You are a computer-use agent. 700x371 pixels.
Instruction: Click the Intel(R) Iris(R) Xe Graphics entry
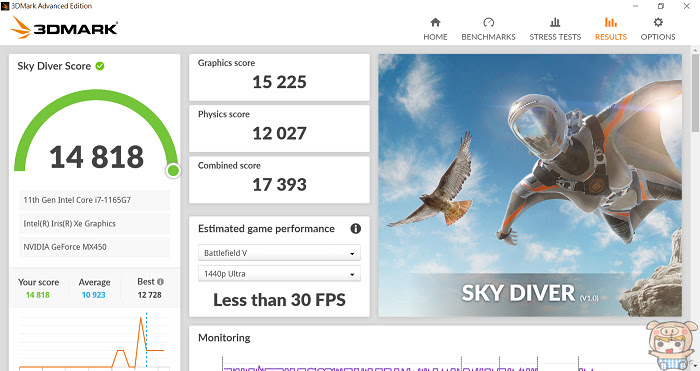coord(94,224)
